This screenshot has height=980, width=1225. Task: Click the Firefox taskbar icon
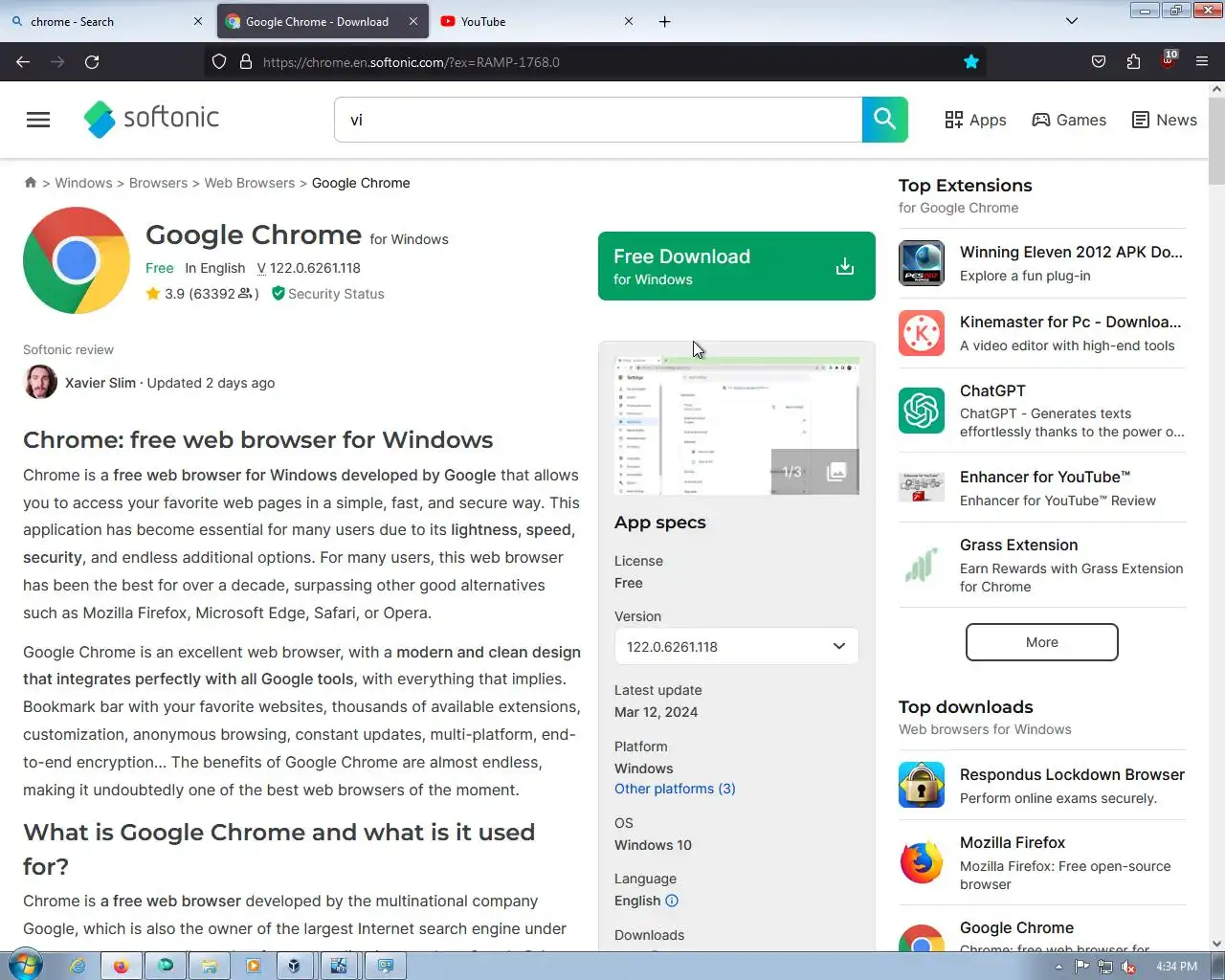click(x=122, y=966)
